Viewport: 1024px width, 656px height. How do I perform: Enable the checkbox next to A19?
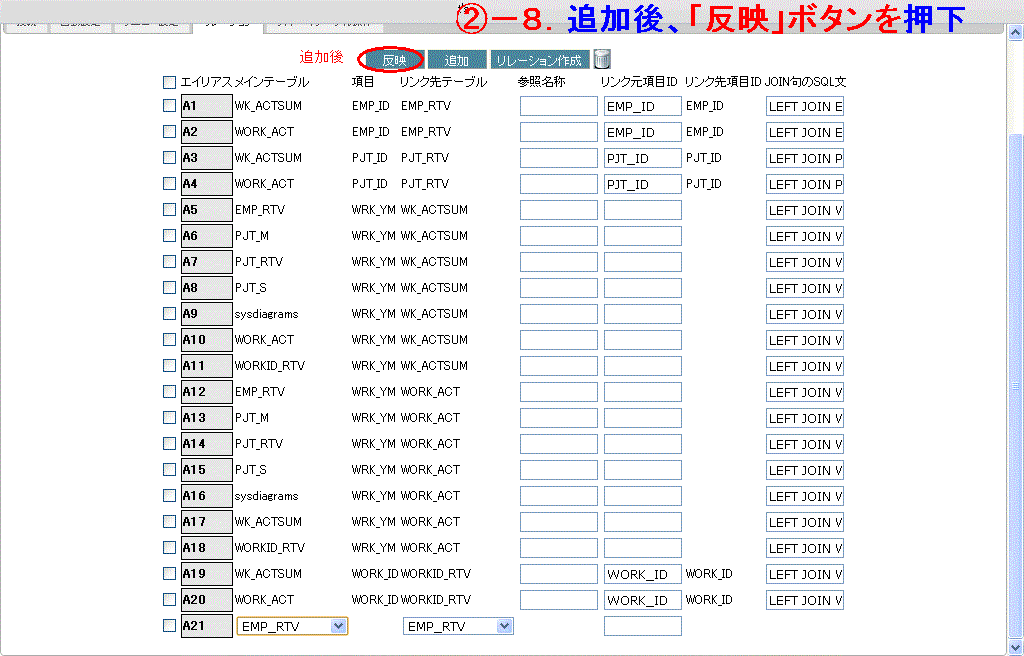169,574
